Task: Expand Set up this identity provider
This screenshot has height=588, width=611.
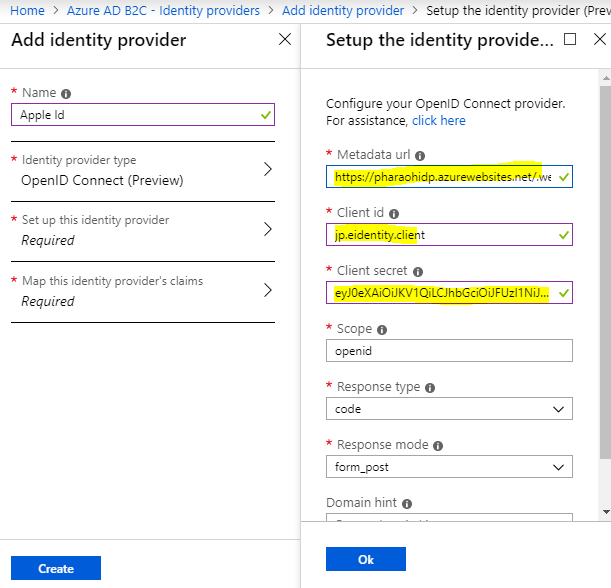Action: click(143, 231)
